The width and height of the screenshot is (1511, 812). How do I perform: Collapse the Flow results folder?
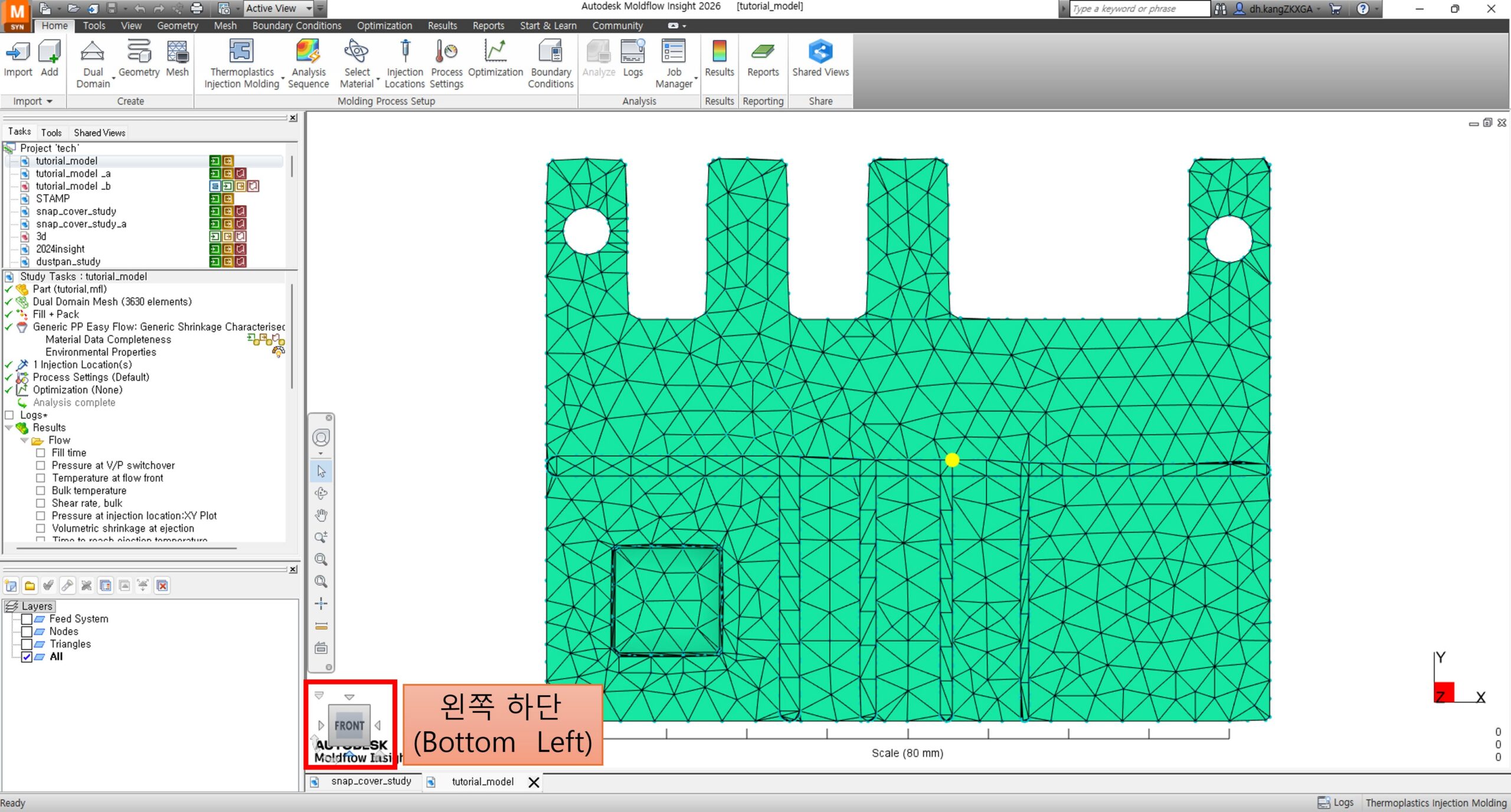24,441
